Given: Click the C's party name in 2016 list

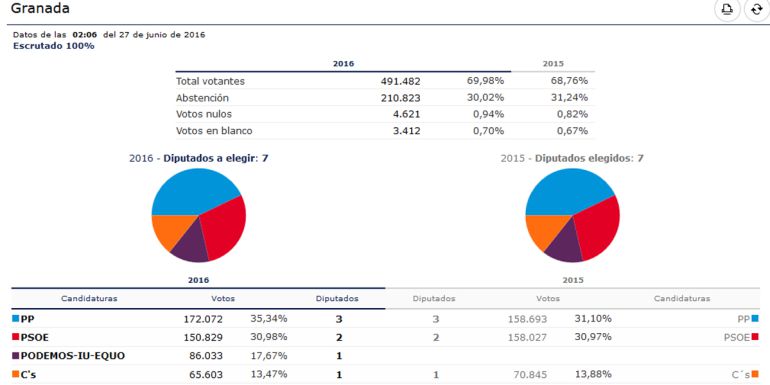Looking at the screenshot, I should (x=28, y=375).
